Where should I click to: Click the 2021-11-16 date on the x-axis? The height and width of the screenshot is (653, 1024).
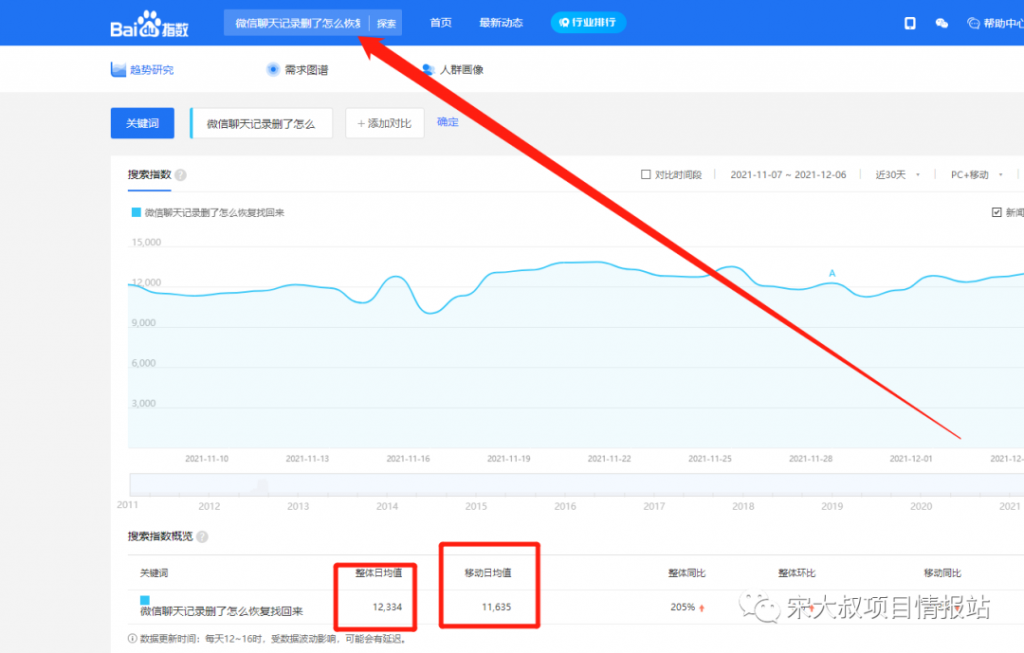coord(408,459)
